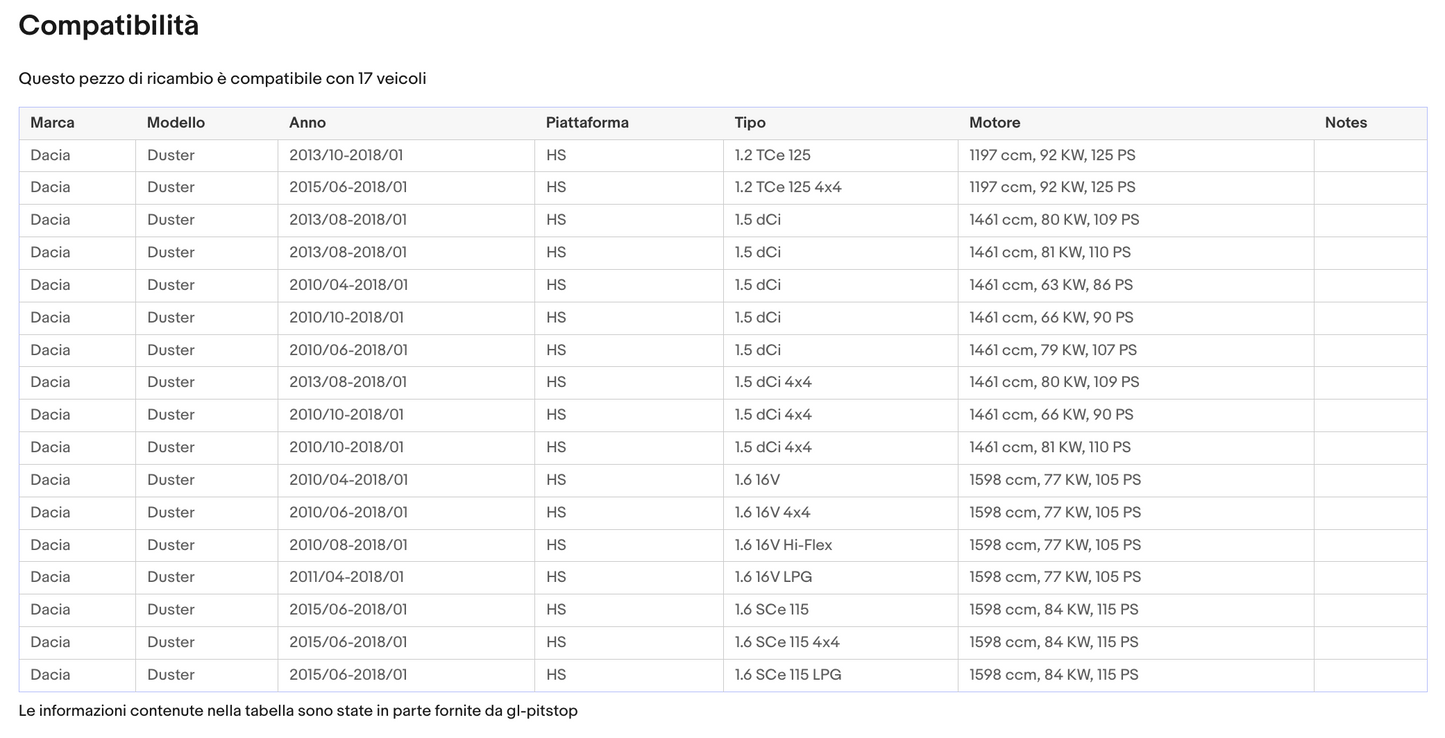
Task: Click the compatible with 17 veicoli text
Action: tap(223, 78)
